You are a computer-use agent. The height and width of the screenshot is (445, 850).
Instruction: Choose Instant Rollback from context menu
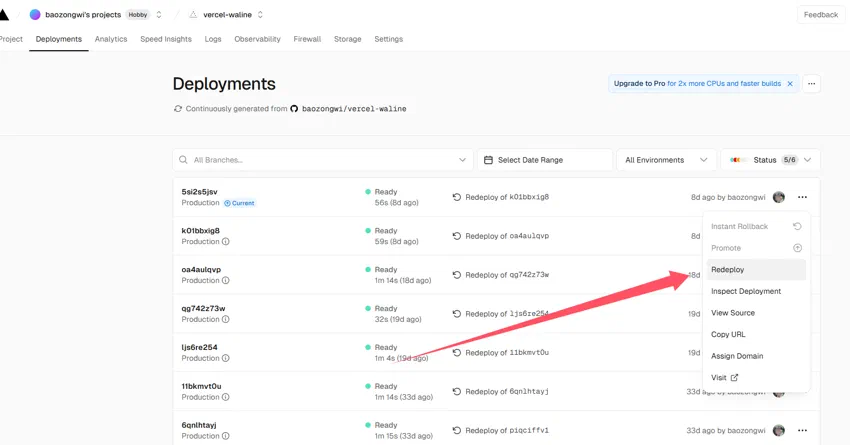click(x=756, y=227)
